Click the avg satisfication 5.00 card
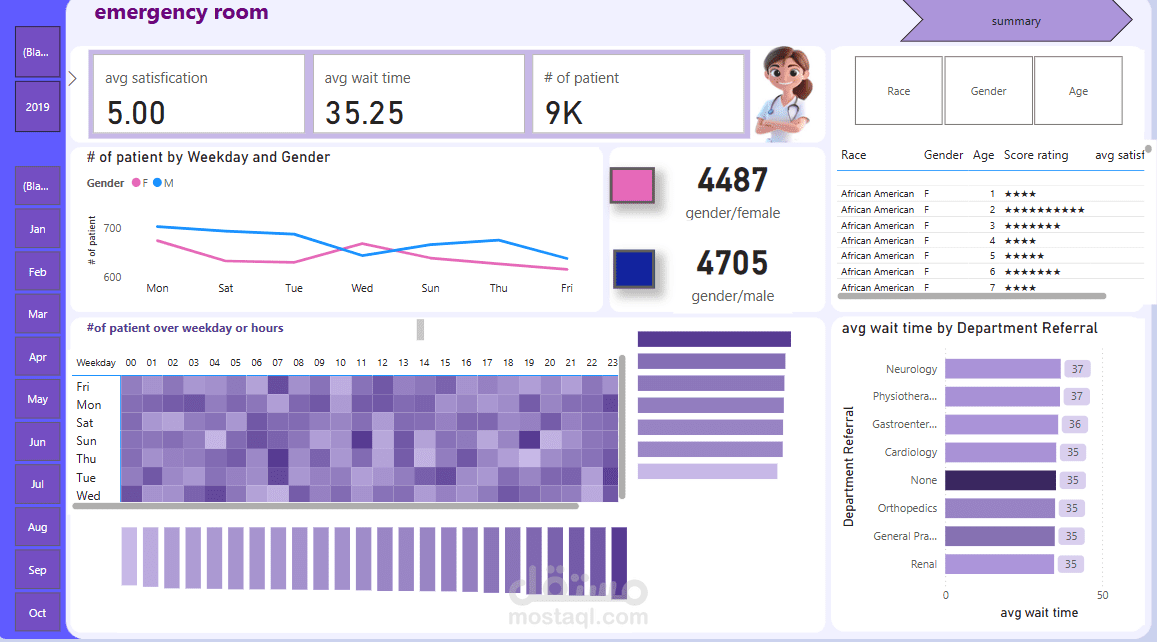The height and width of the screenshot is (642, 1157). [198, 93]
